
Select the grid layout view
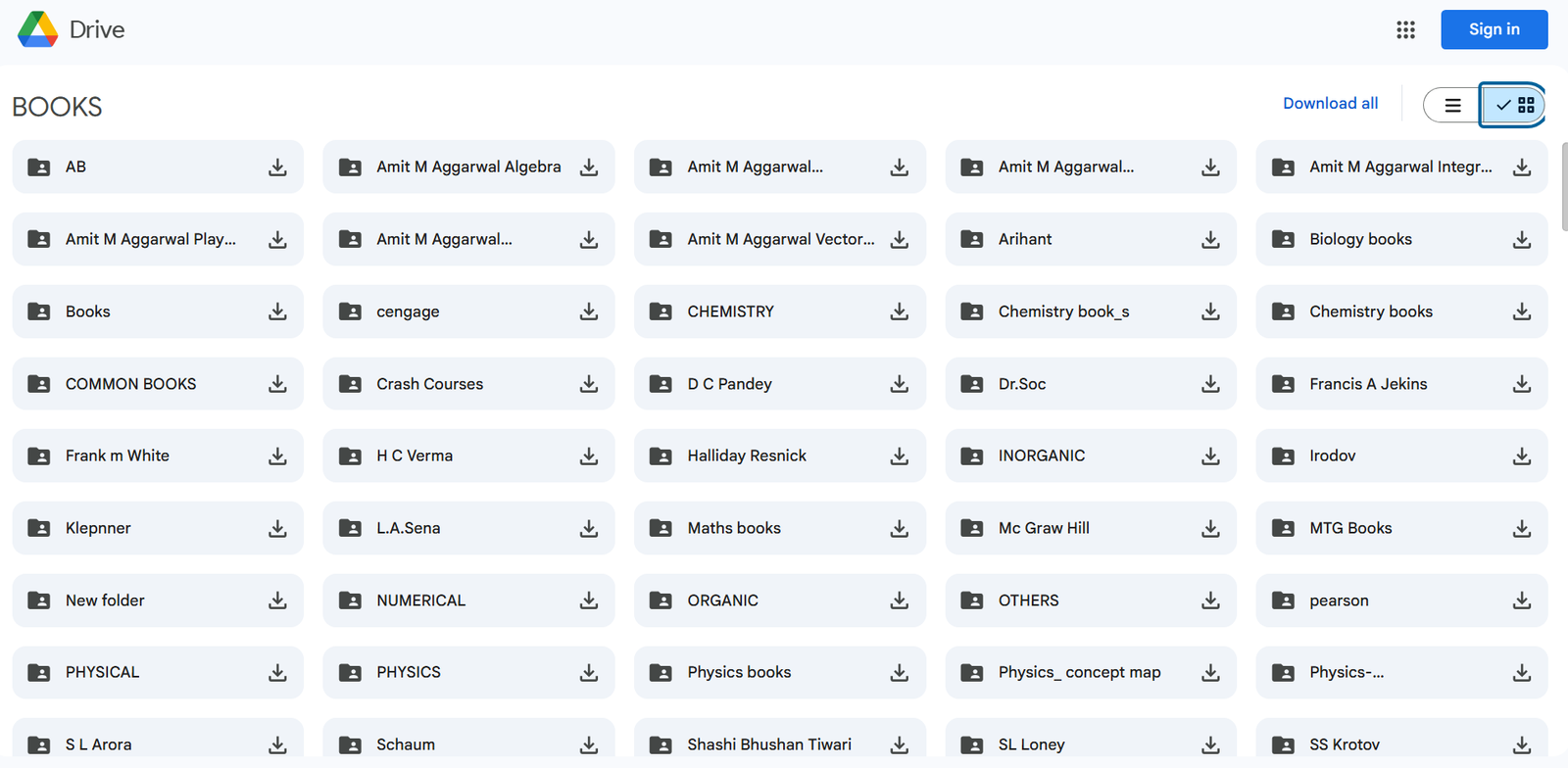pos(1514,105)
